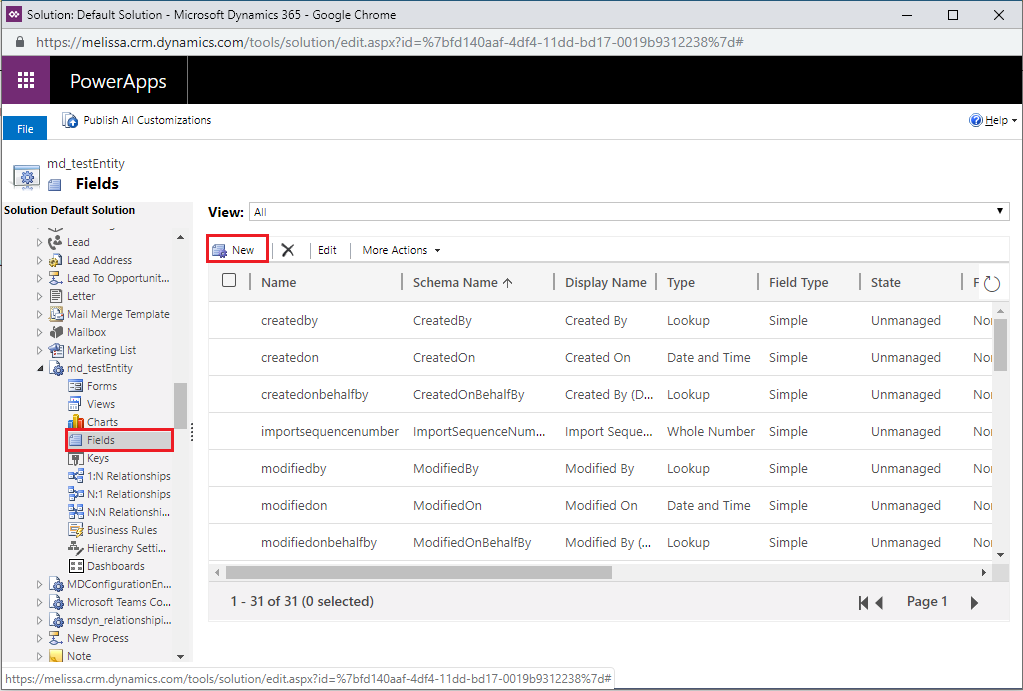Expand the New Process tree node
This screenshot has height=691, width=1023.
[39, 638]
